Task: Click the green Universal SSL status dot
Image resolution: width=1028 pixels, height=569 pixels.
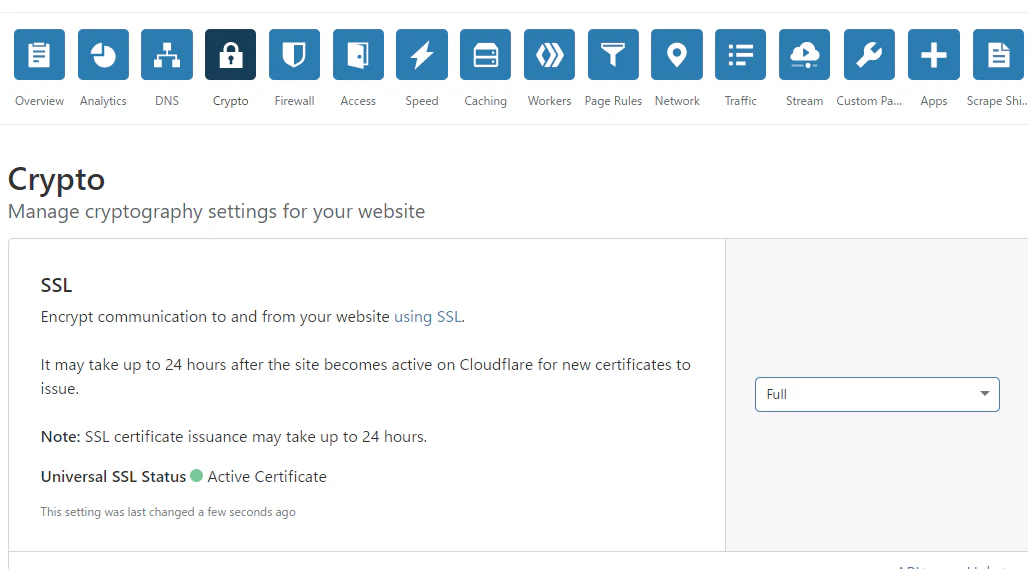Action: click(x=197, y=476)
